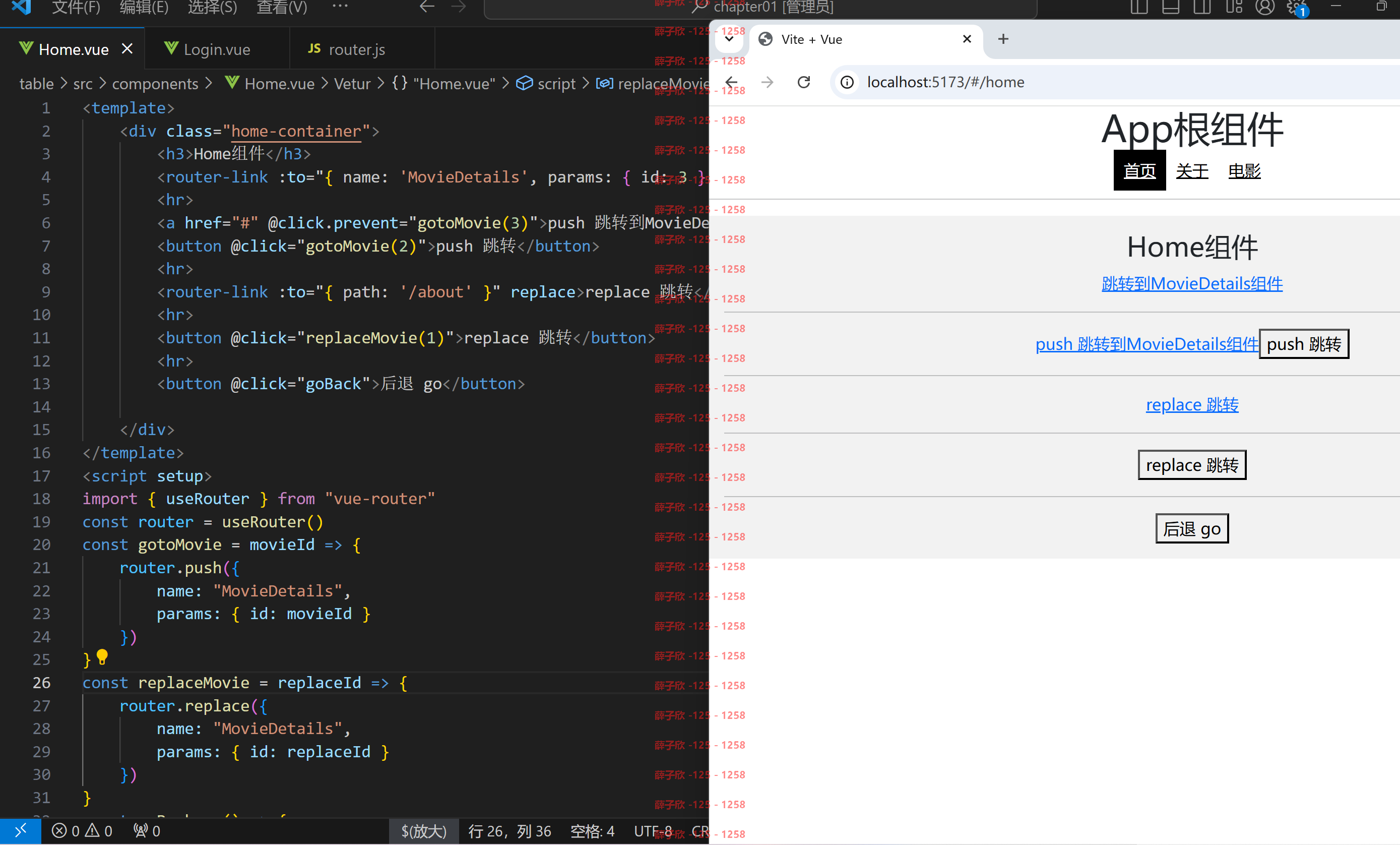This screenshot has height=845, width=1400.
Task: Switch to the Login.vue editor tab
Action: coord(217,49)
